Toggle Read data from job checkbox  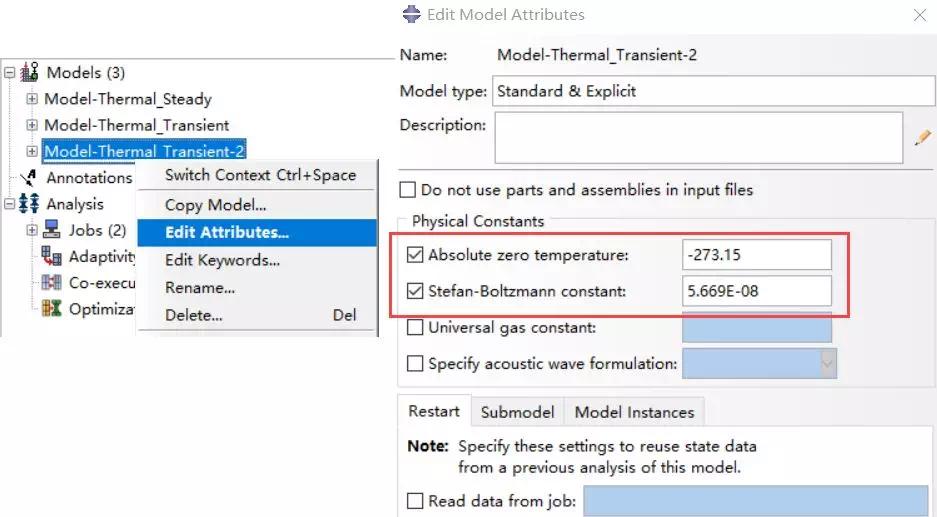(415, 500)
